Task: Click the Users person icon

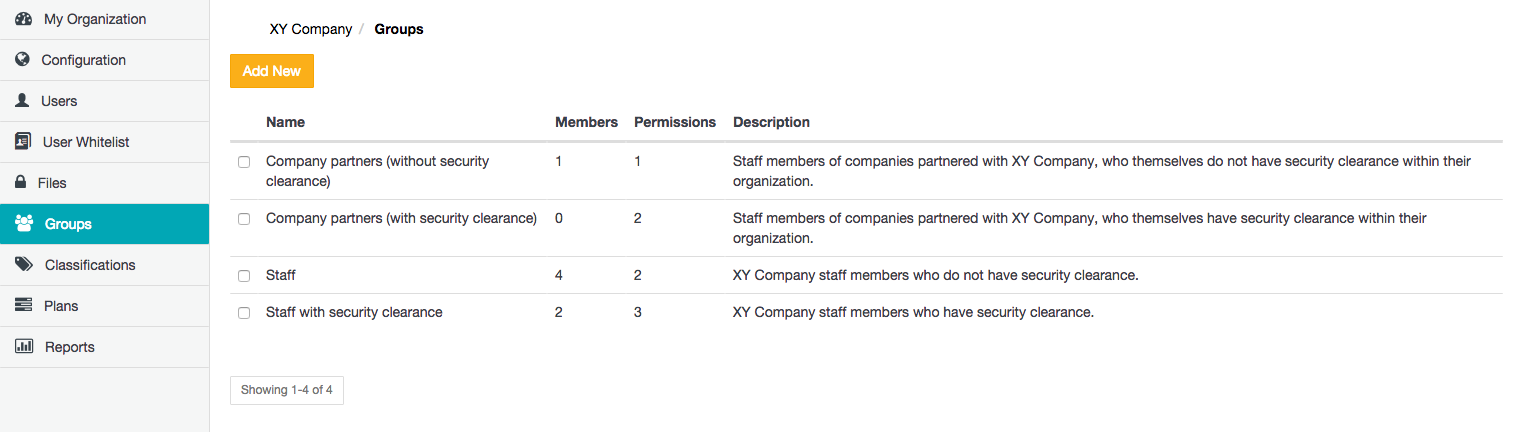Action: pos(23,101)
